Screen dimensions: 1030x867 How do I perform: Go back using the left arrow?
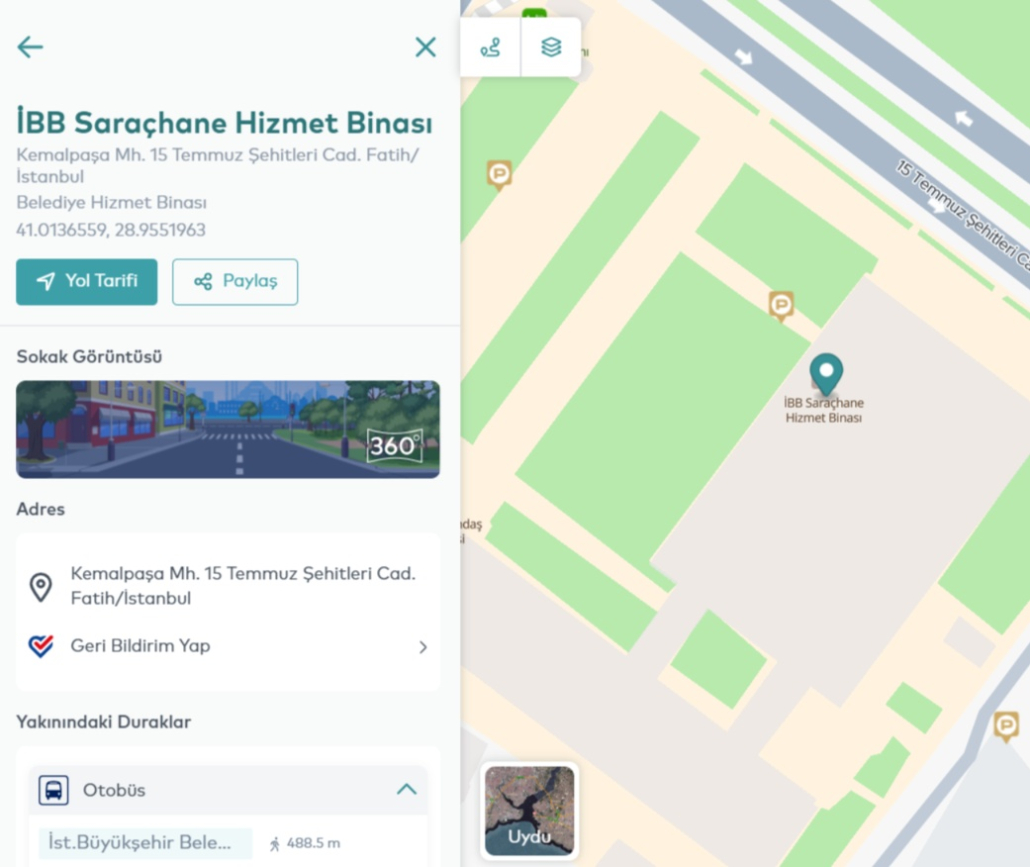pyautogui.click(x=30, y=47)
